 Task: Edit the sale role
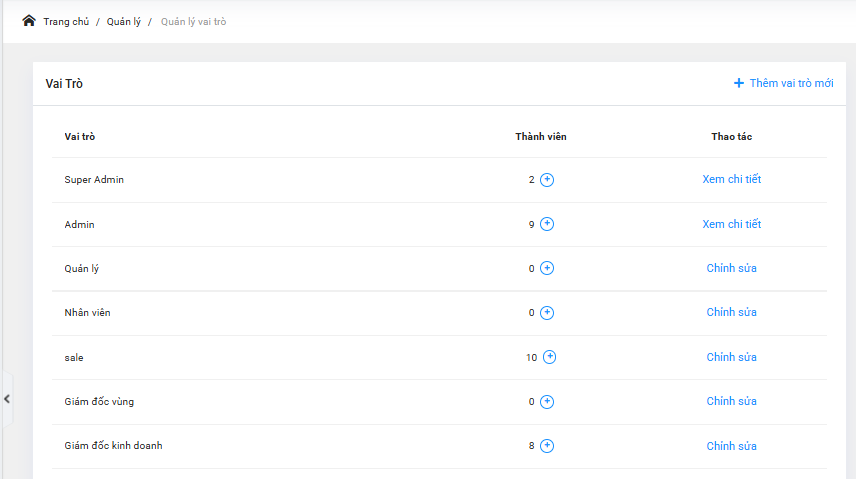(731, 357)
